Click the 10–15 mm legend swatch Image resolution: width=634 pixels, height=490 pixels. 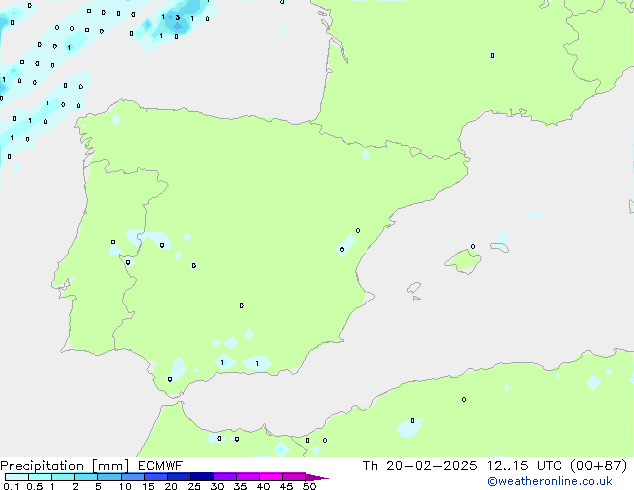click(x=133, y=477)
